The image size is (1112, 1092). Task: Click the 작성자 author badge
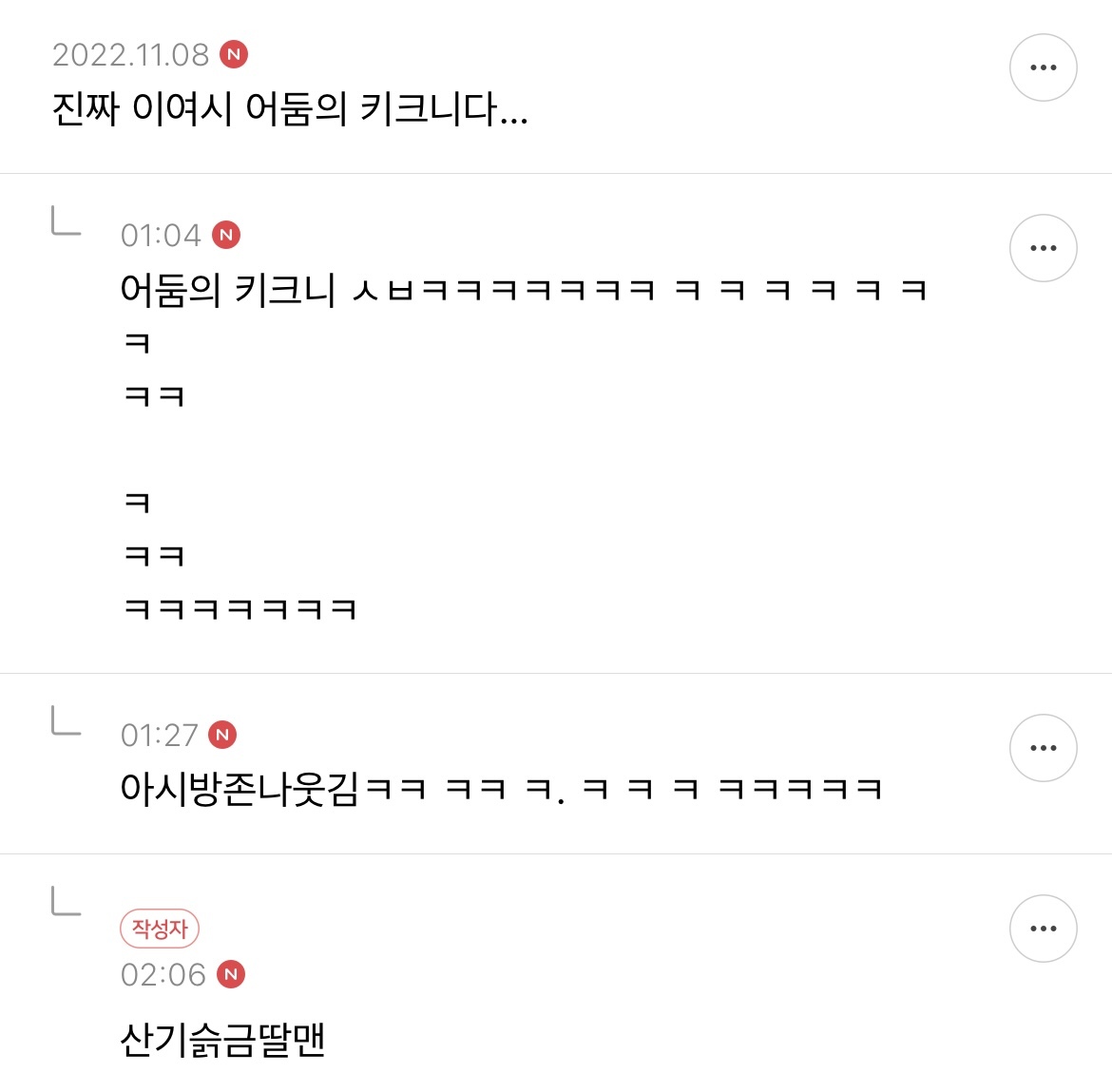pyautogui.click(x=160, y=929)
